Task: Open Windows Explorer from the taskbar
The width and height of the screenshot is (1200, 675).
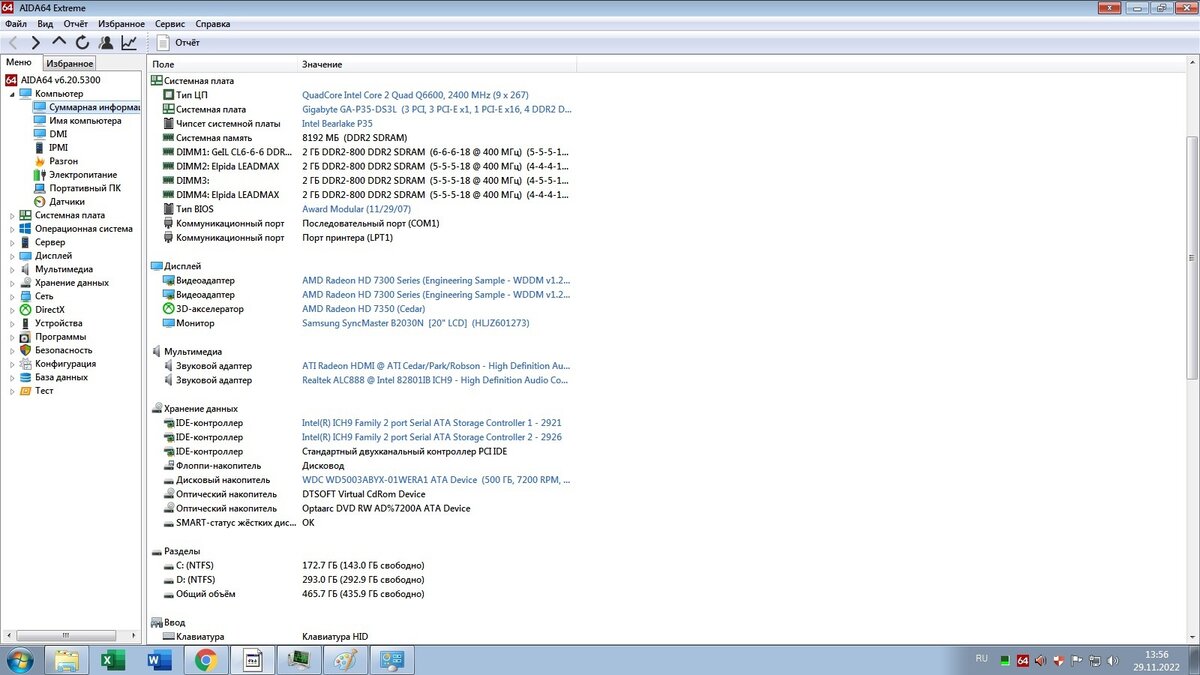Action: (x=67, y=660)
